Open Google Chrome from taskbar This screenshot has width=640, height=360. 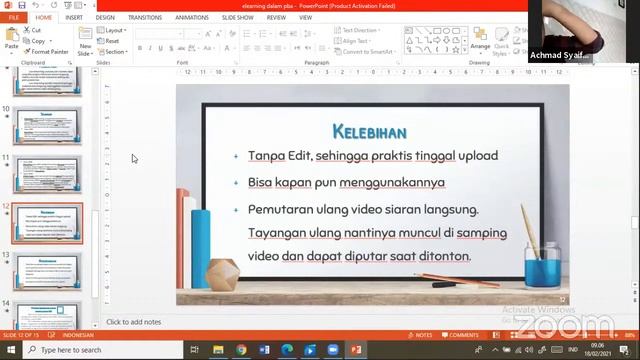click(241, 350)
